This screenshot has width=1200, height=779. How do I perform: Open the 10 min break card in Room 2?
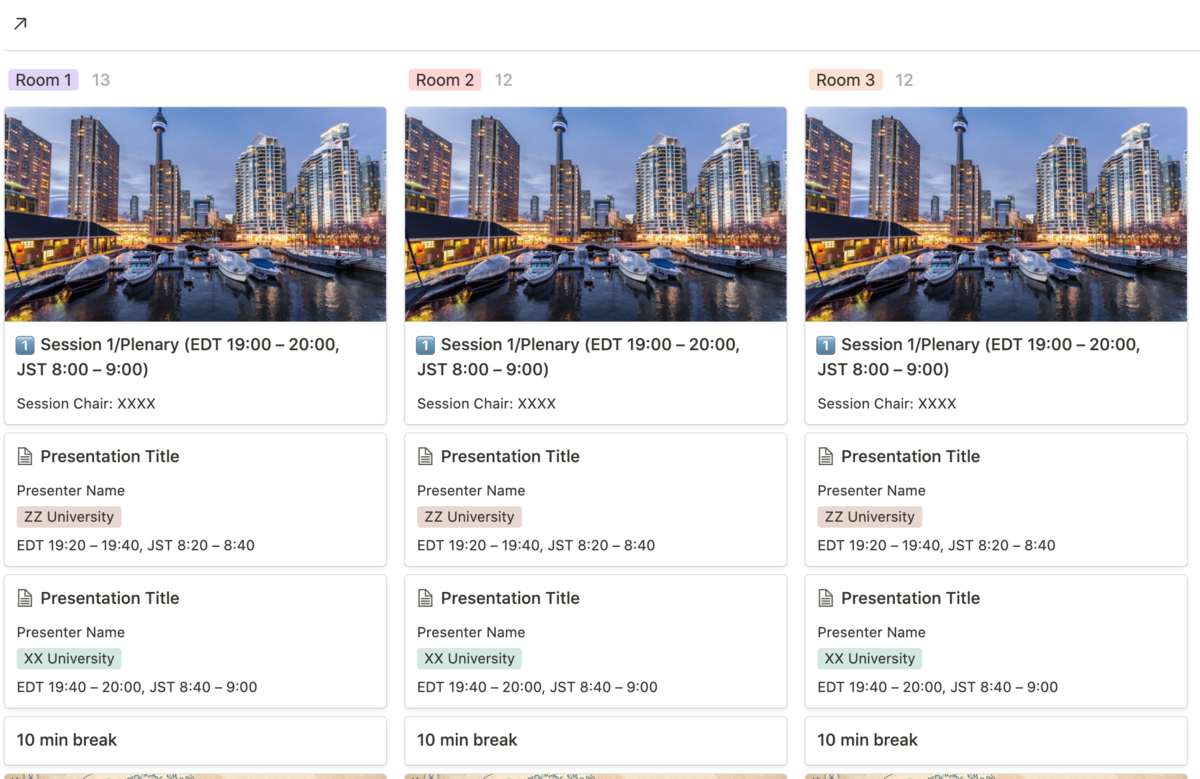596,741
